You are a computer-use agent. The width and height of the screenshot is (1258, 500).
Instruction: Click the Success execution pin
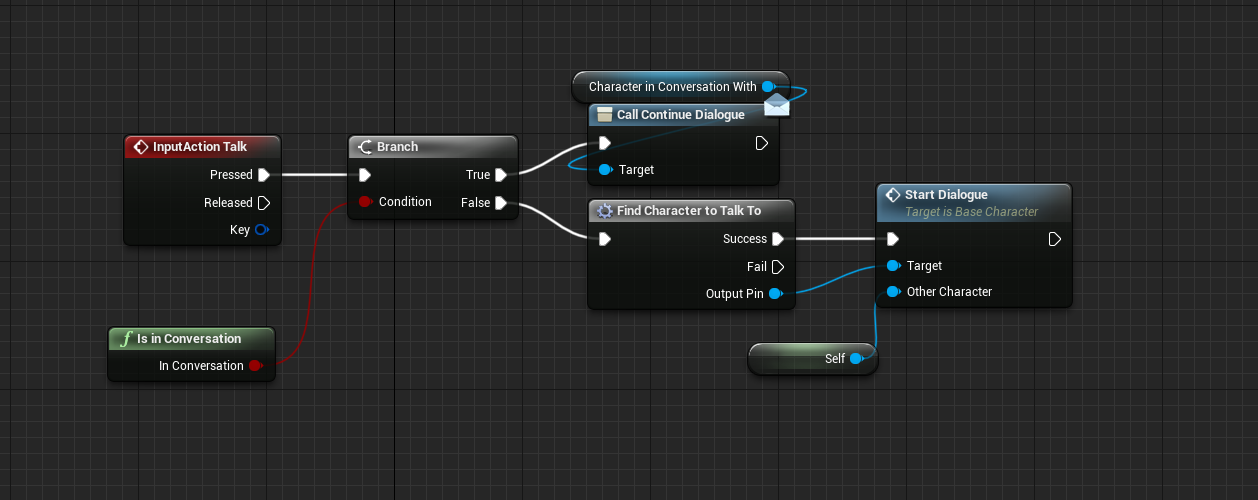pos(777,239)
